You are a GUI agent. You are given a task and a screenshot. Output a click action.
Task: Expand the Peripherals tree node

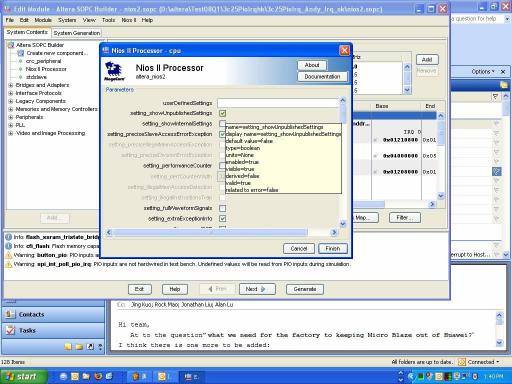tap(11, 117)
